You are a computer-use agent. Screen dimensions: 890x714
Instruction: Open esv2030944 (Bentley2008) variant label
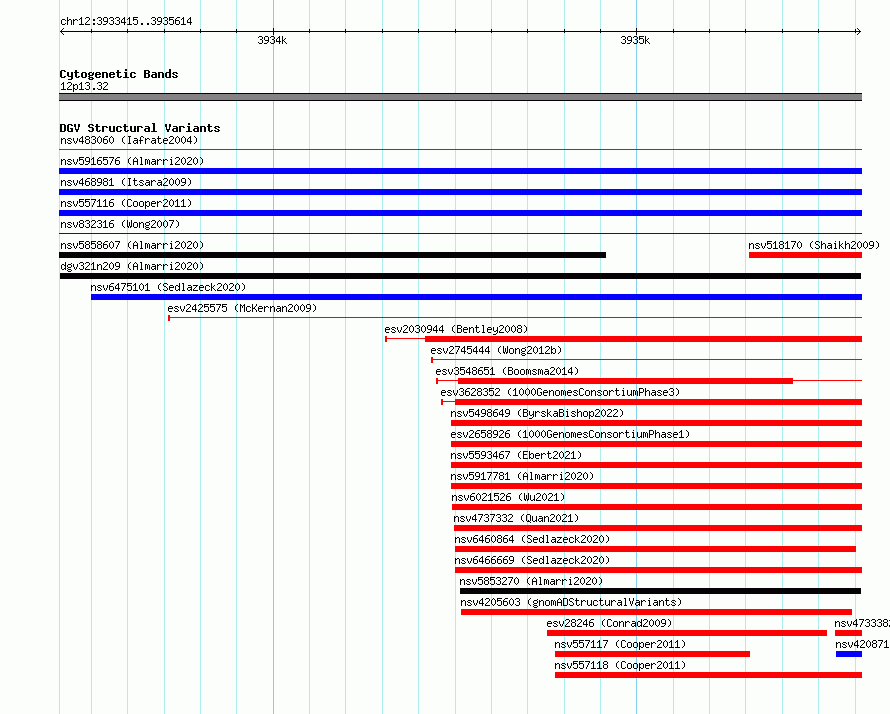tap(456, 329)
